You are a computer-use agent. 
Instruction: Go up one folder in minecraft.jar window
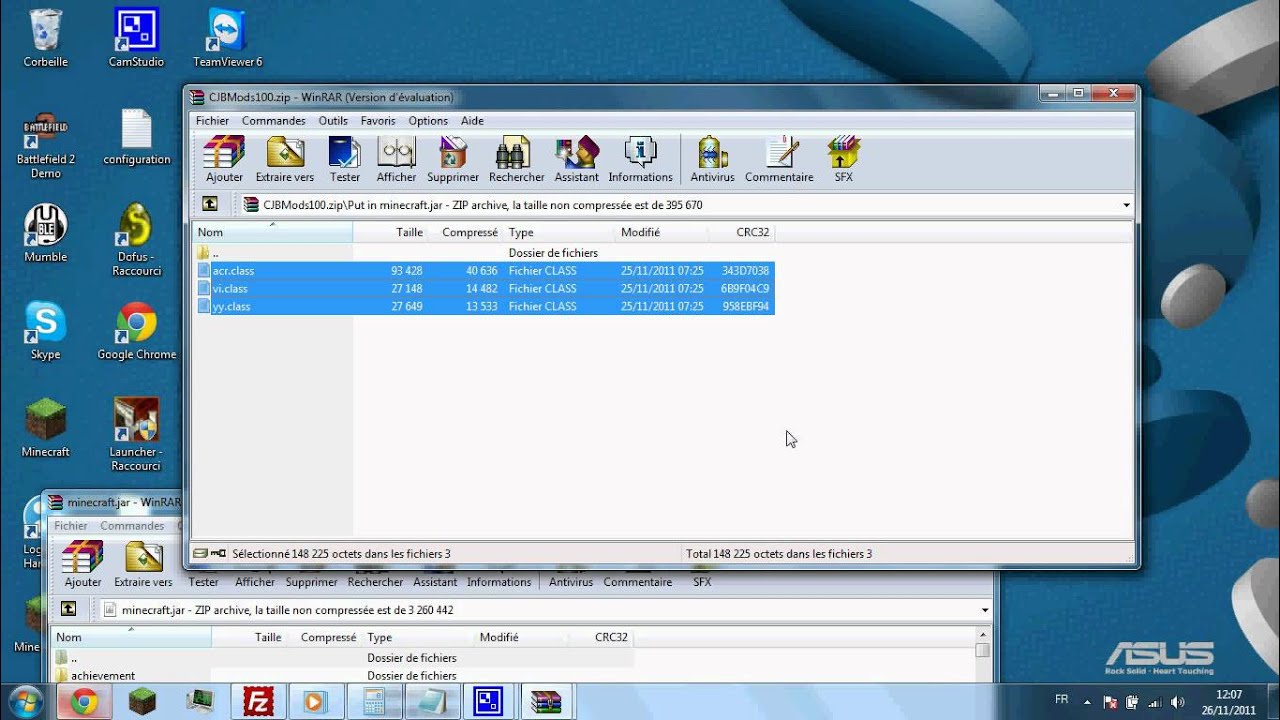click(68, 609)
